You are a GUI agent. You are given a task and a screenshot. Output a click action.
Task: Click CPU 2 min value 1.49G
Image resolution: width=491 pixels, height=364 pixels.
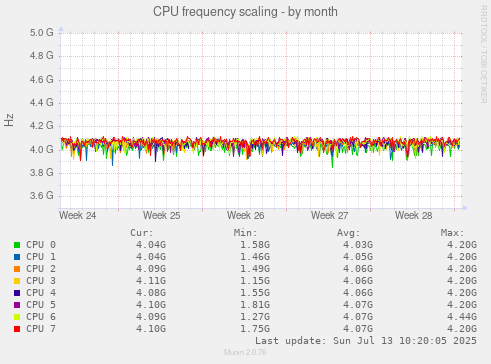click(x=255, y=269)
